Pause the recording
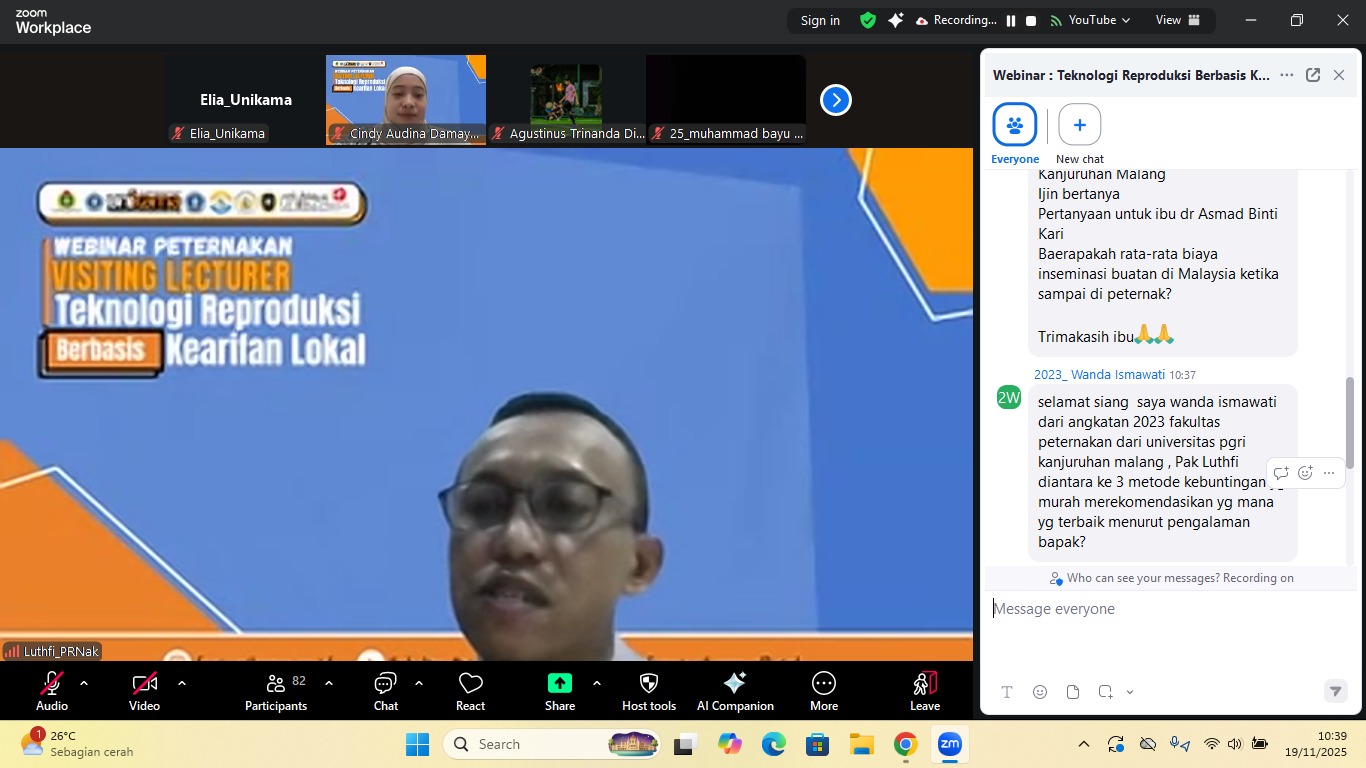 (x=1011, y=20)
